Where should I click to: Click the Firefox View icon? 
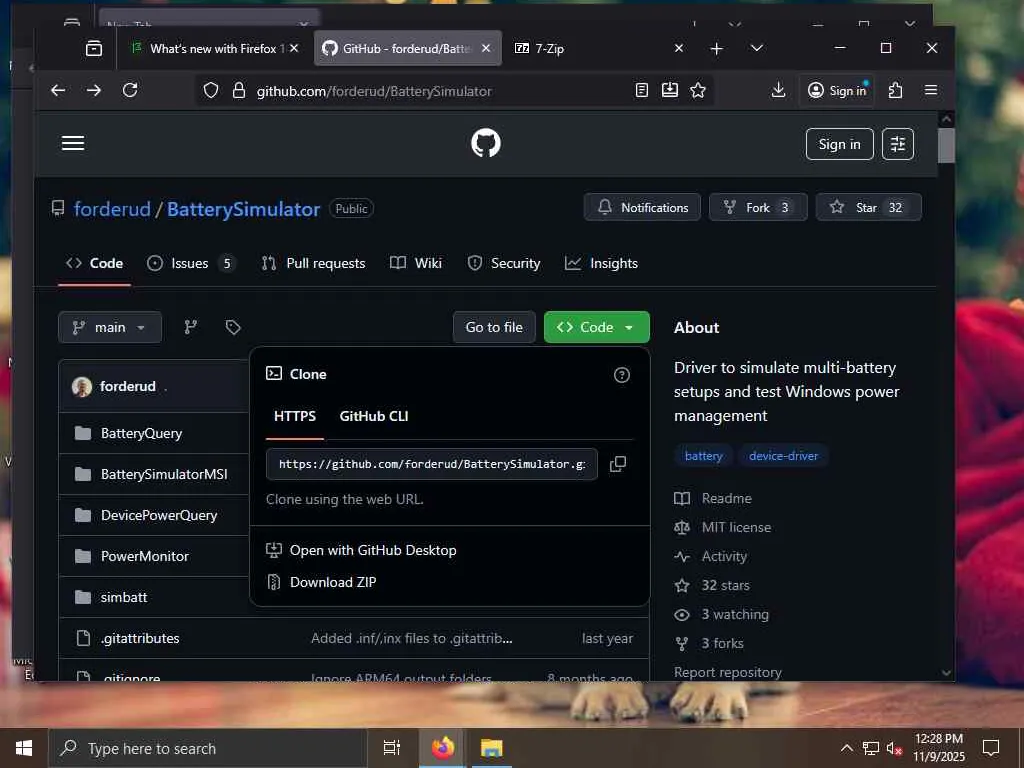click(x=94, y=48)
